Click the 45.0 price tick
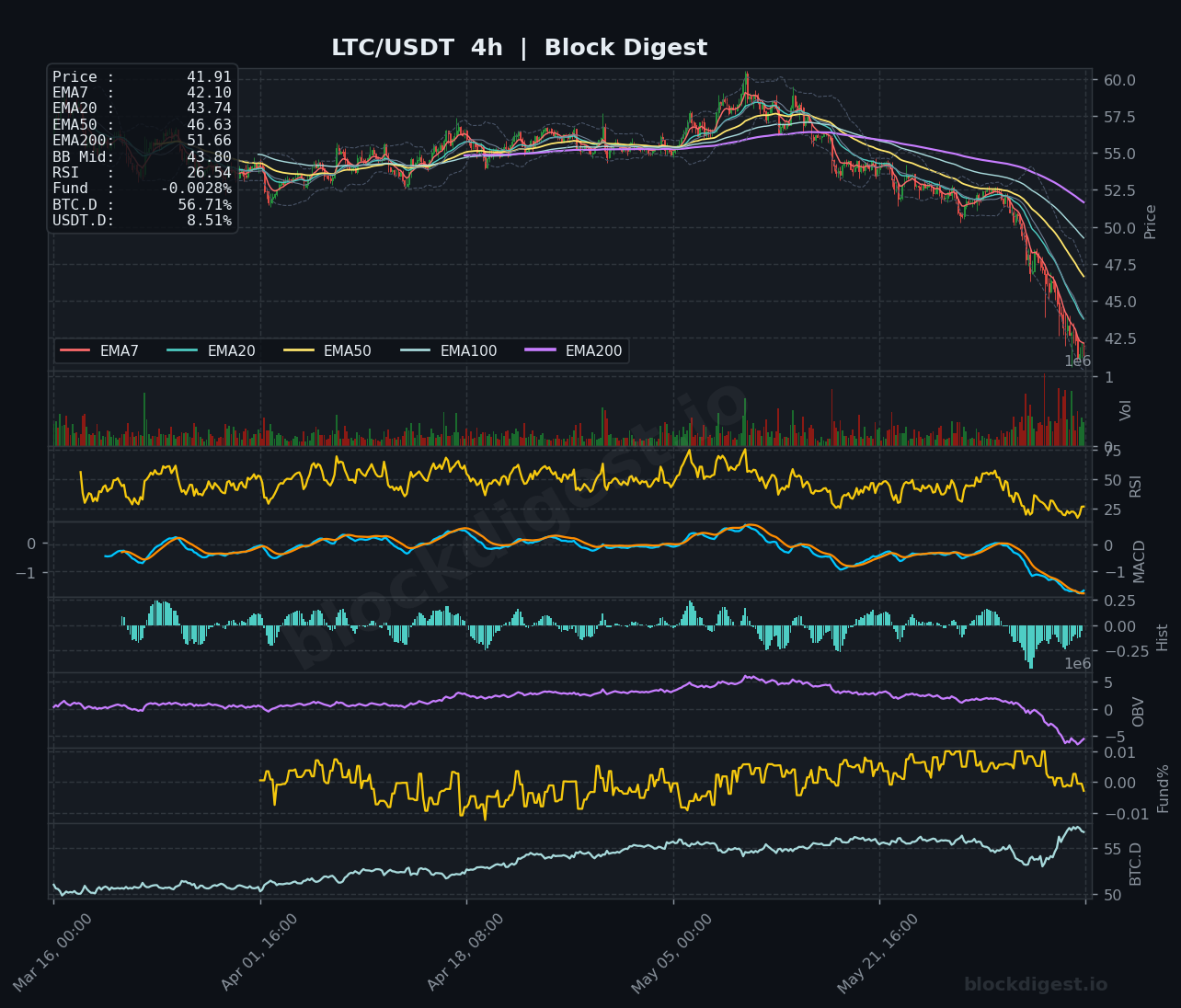1181x1008 pixels. [1119, 302]
